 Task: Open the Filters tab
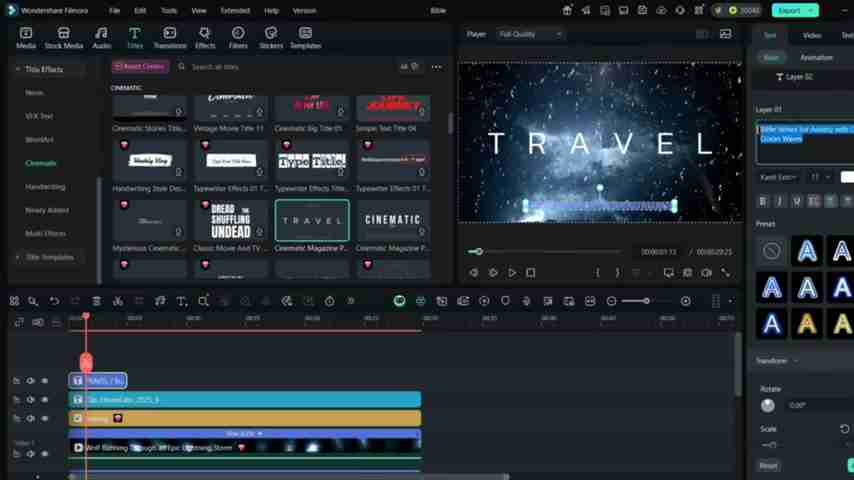[x=238, y=38]
